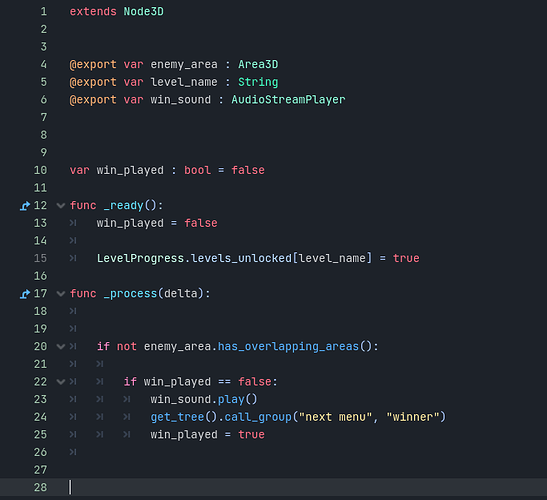
Task: Click the override arrow icon beside _ready
Action: 25,206
